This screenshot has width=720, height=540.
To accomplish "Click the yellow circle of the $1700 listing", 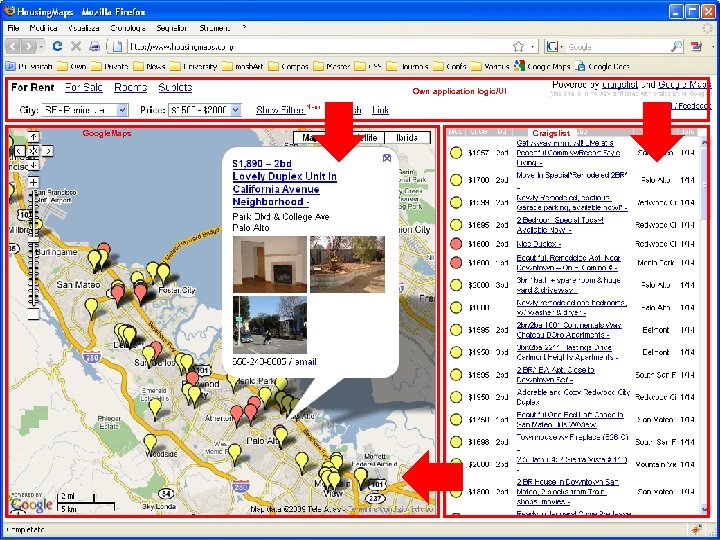I will pyautogui.click(x=456, y=180).
